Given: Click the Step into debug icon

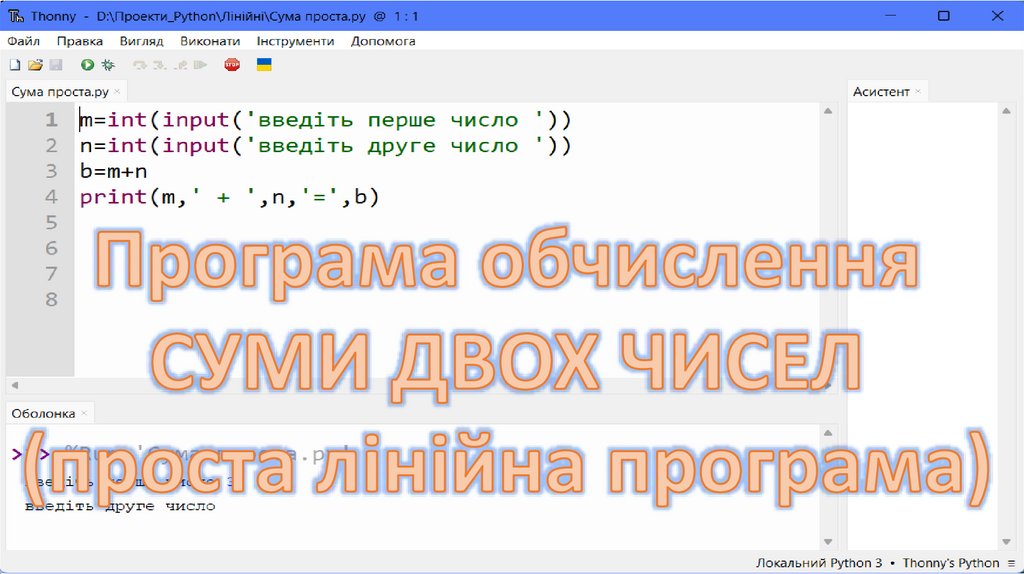Looking at the screenshot, I should click(159, 65).
